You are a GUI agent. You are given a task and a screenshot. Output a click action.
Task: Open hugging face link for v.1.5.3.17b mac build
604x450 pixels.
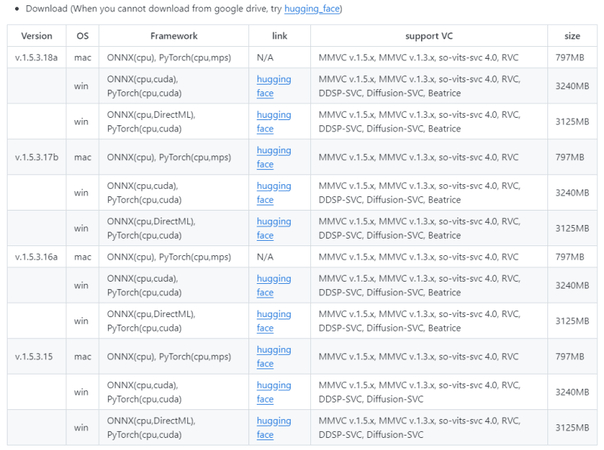tap(273, 157)
